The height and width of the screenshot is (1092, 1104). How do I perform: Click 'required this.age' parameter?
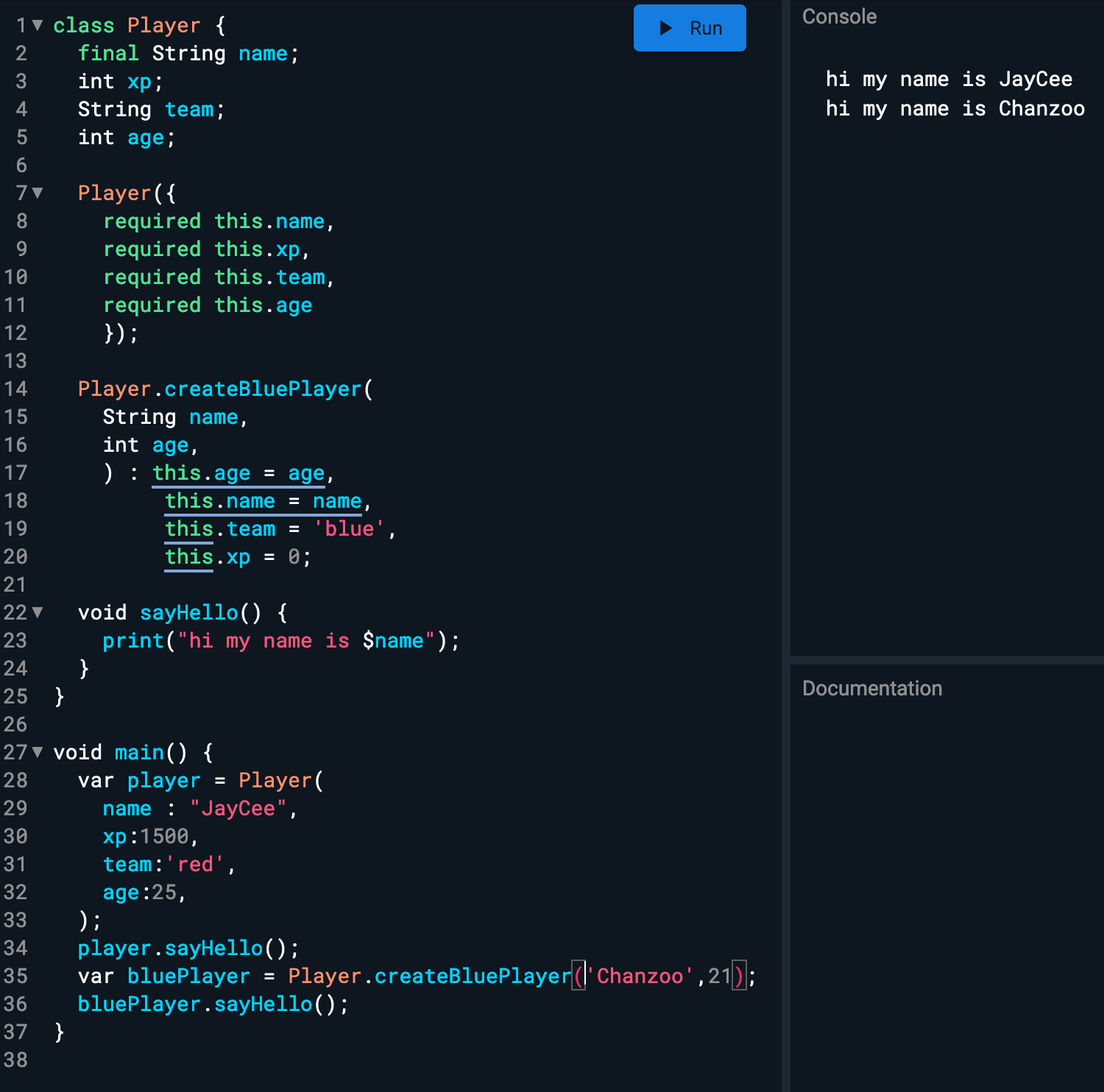pyautogui.click(x=208, y=305)
